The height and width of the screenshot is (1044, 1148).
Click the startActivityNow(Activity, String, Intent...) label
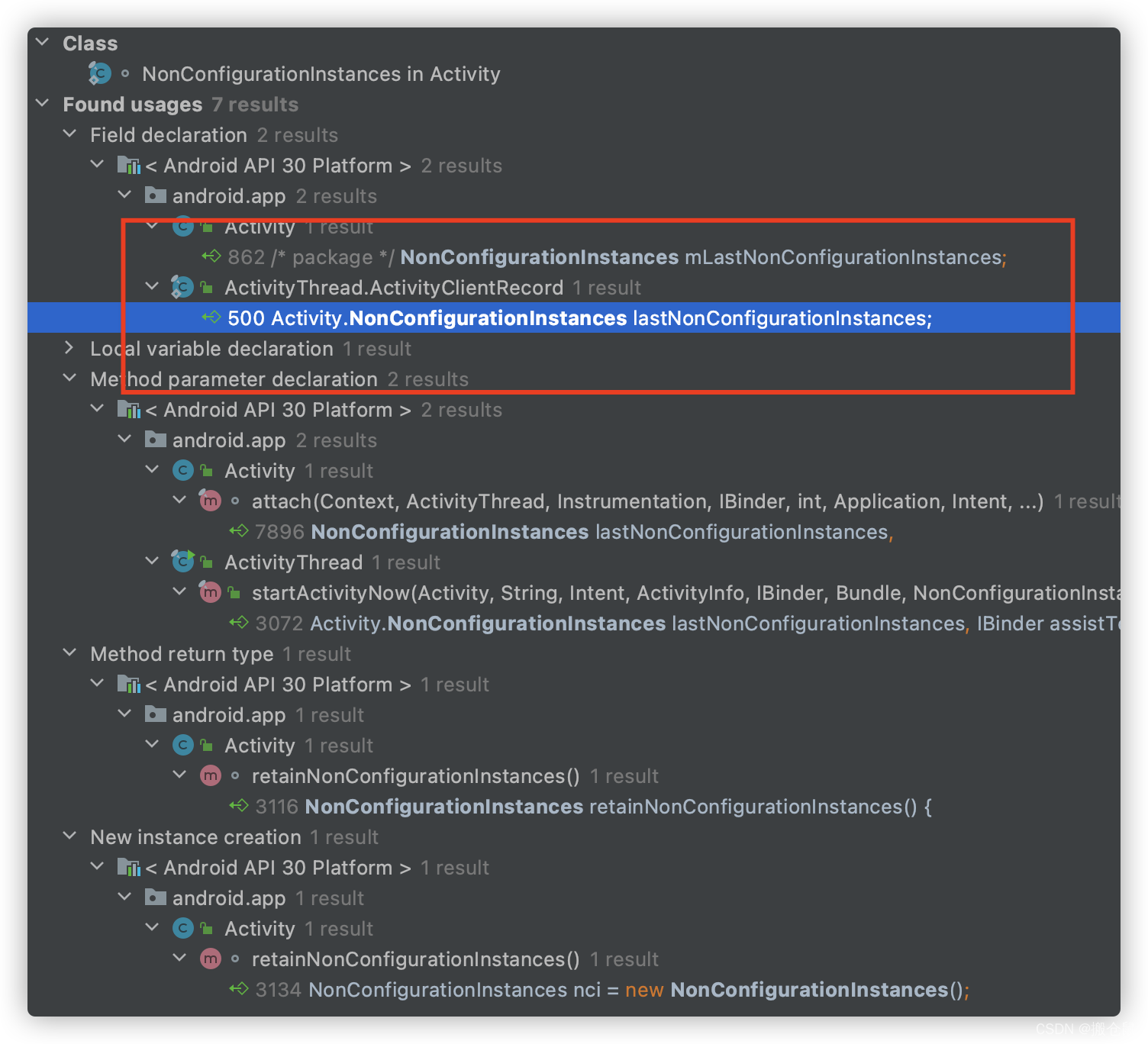(686, 593)
